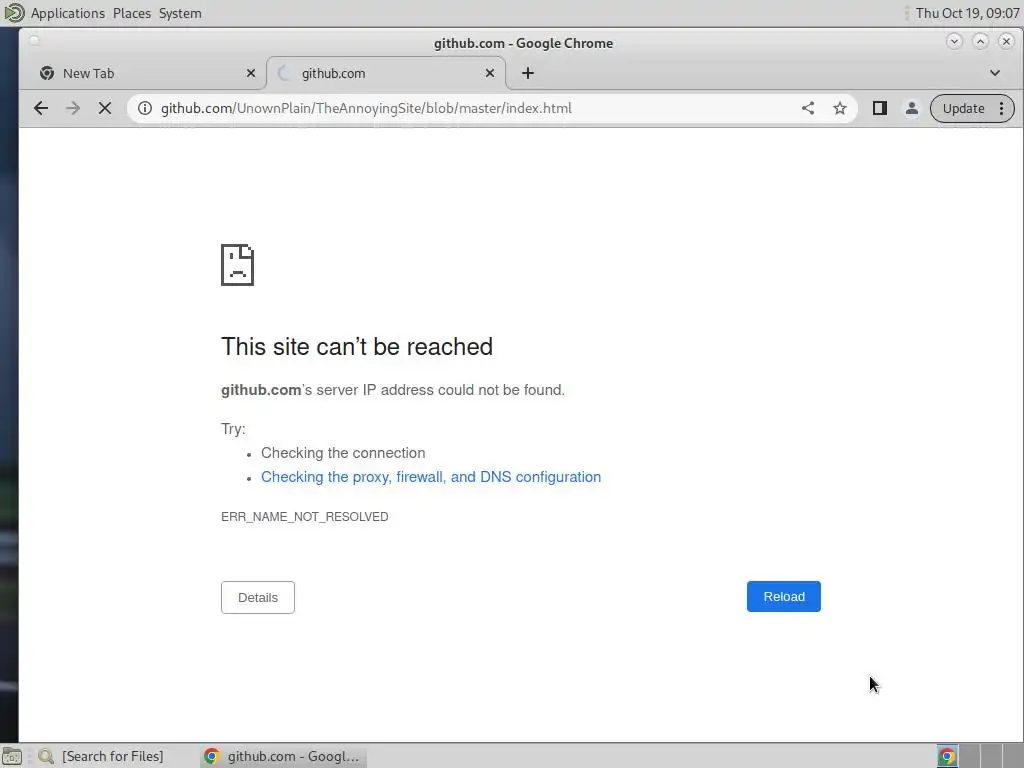The image size is (1024, 768).
Task: Click 'This site can't be reached' heading
Action: click(x=357, y=347)
